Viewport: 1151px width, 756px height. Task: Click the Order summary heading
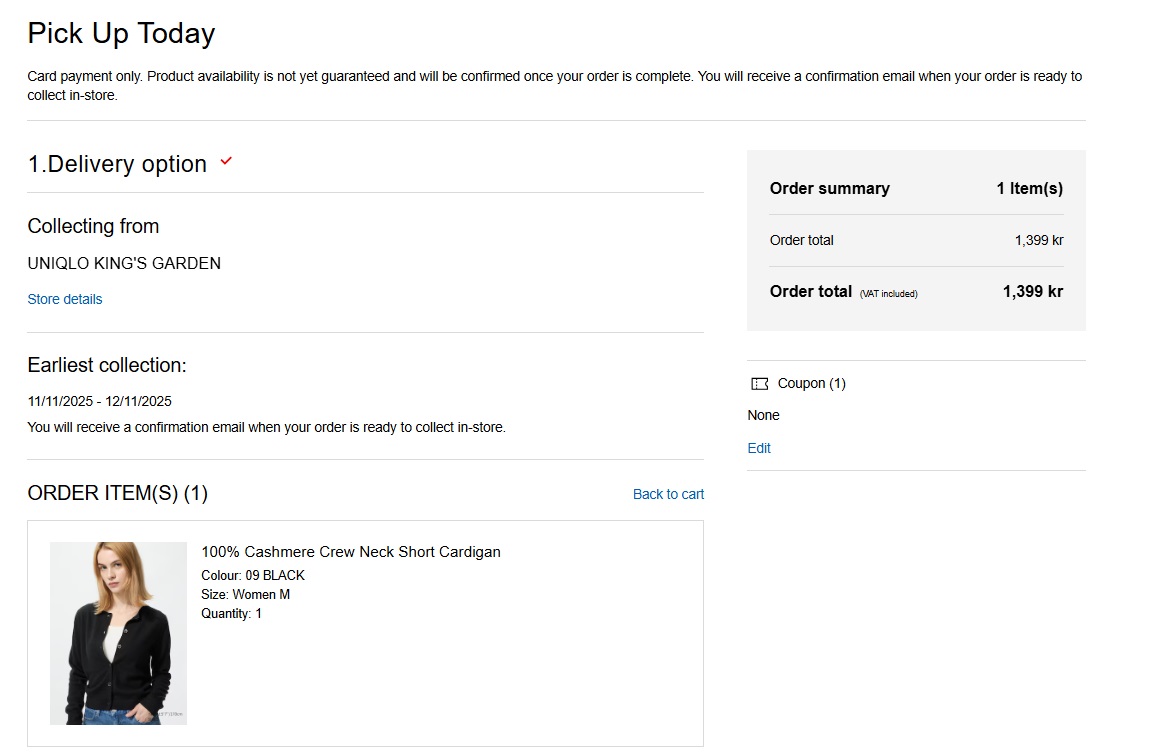[x=829, y=188]
